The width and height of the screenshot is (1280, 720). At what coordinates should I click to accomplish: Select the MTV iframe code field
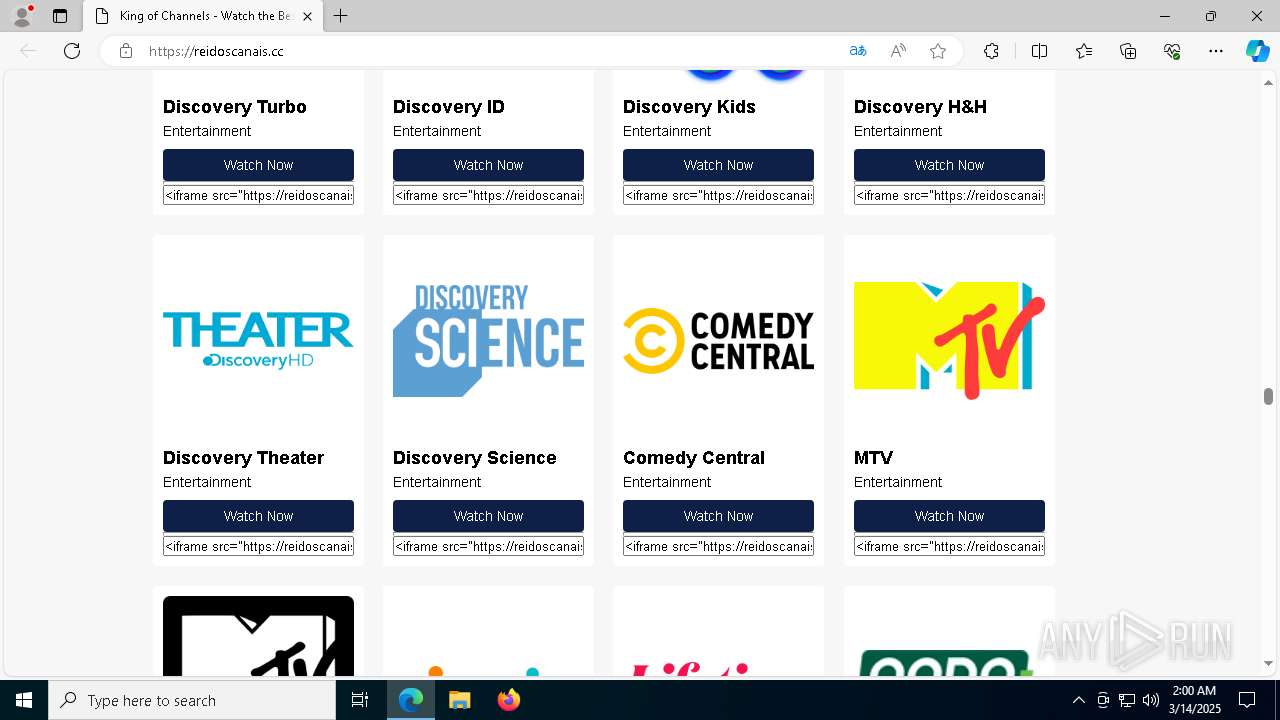coord(949,546)
